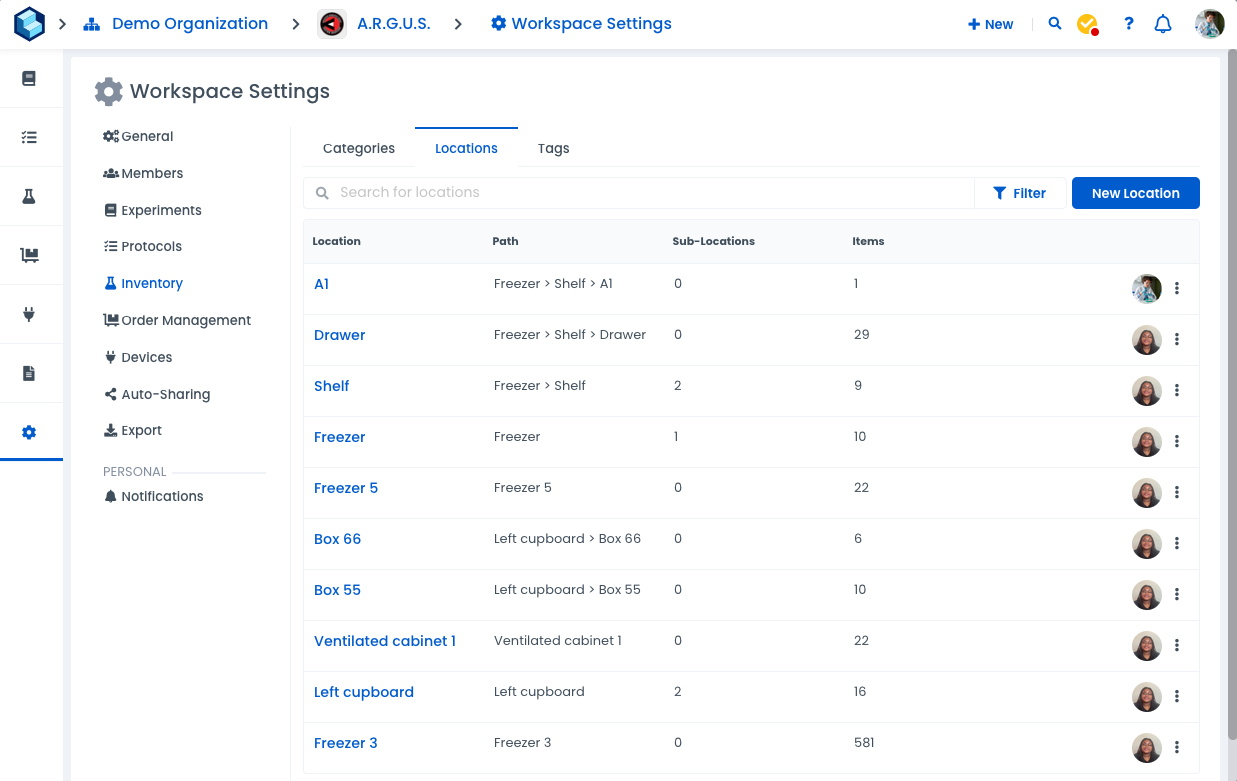Open the three-dot menu for Drawer row
Image resolution: width=1237 pixels, height=781 pixels.
[1177, 339]
